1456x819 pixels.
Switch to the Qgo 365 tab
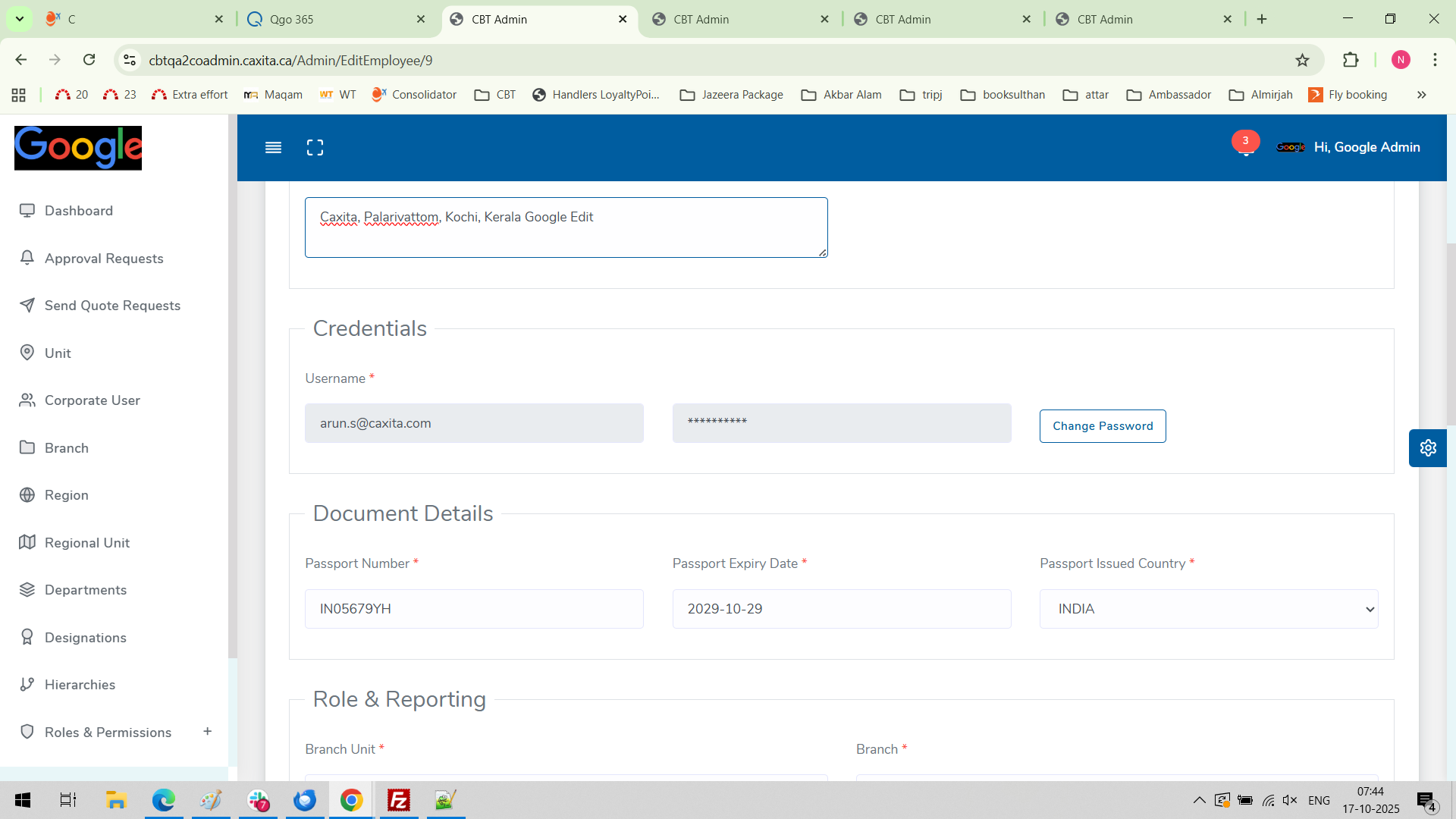click(x=334, y=19)
